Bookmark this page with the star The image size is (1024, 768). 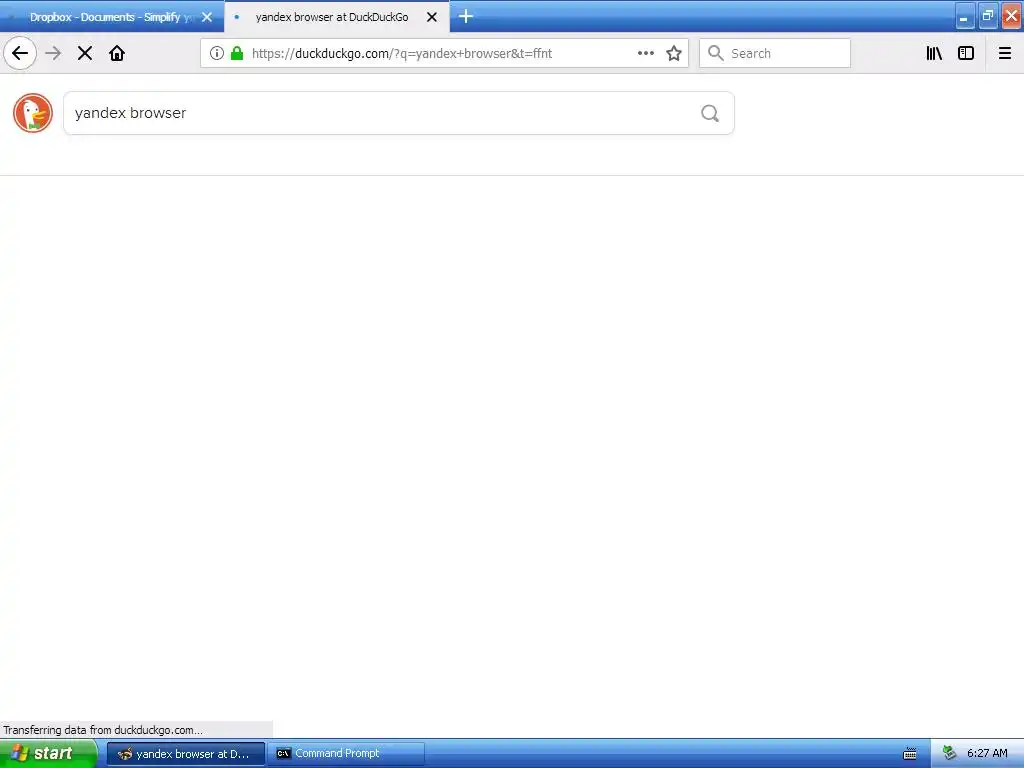point(674,54)
